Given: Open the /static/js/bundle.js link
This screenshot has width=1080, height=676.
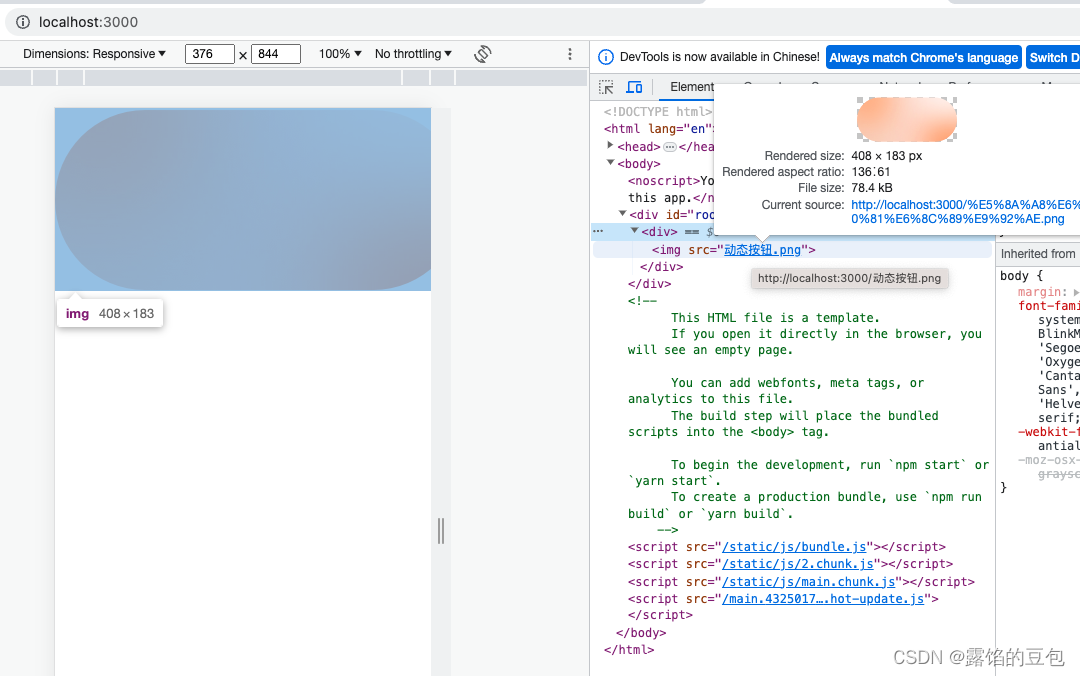Looking at the screenshot, I should [x=794, y=546].
